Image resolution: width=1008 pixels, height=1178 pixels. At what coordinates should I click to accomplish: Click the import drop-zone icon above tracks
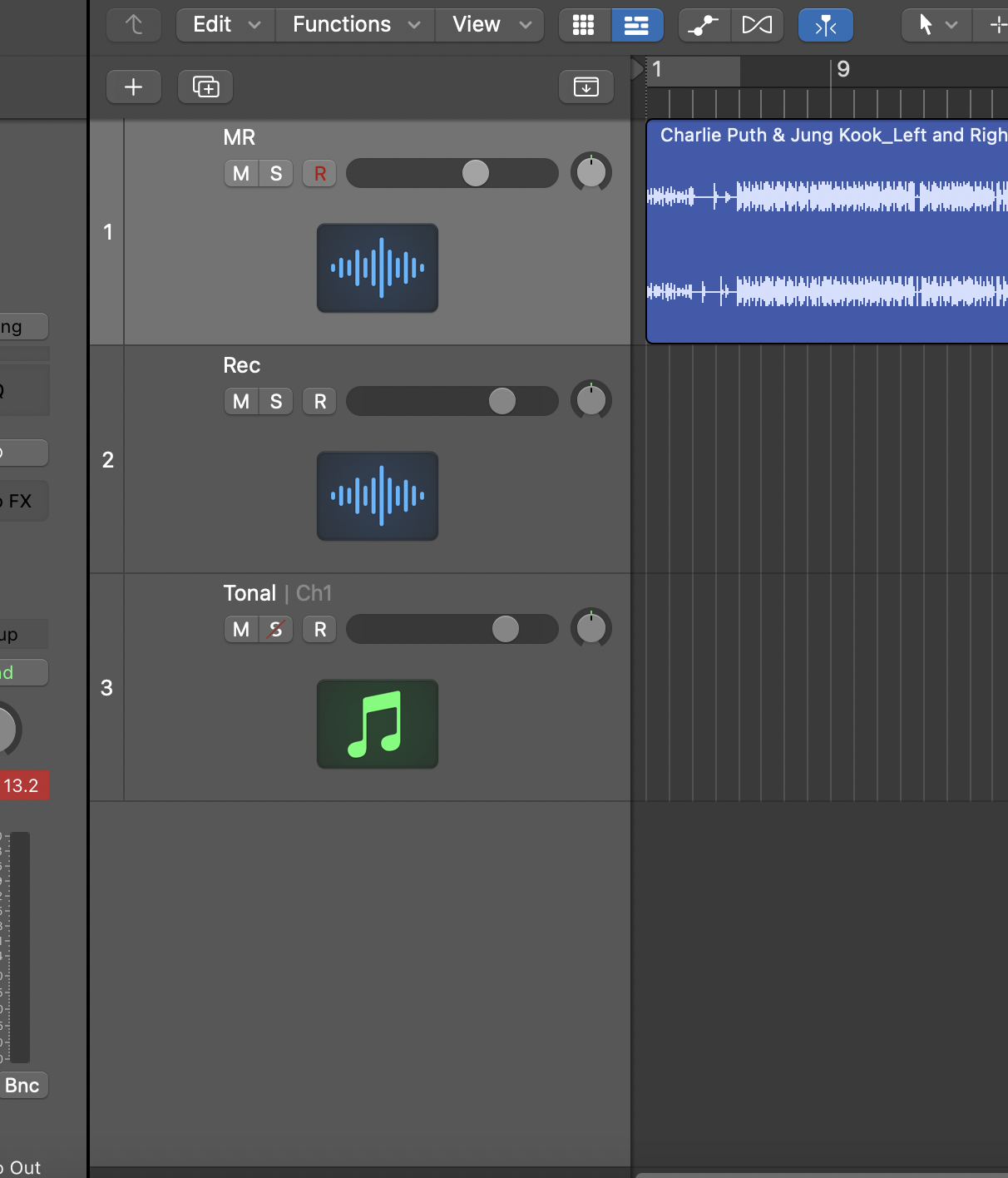(x=586, y=87)
